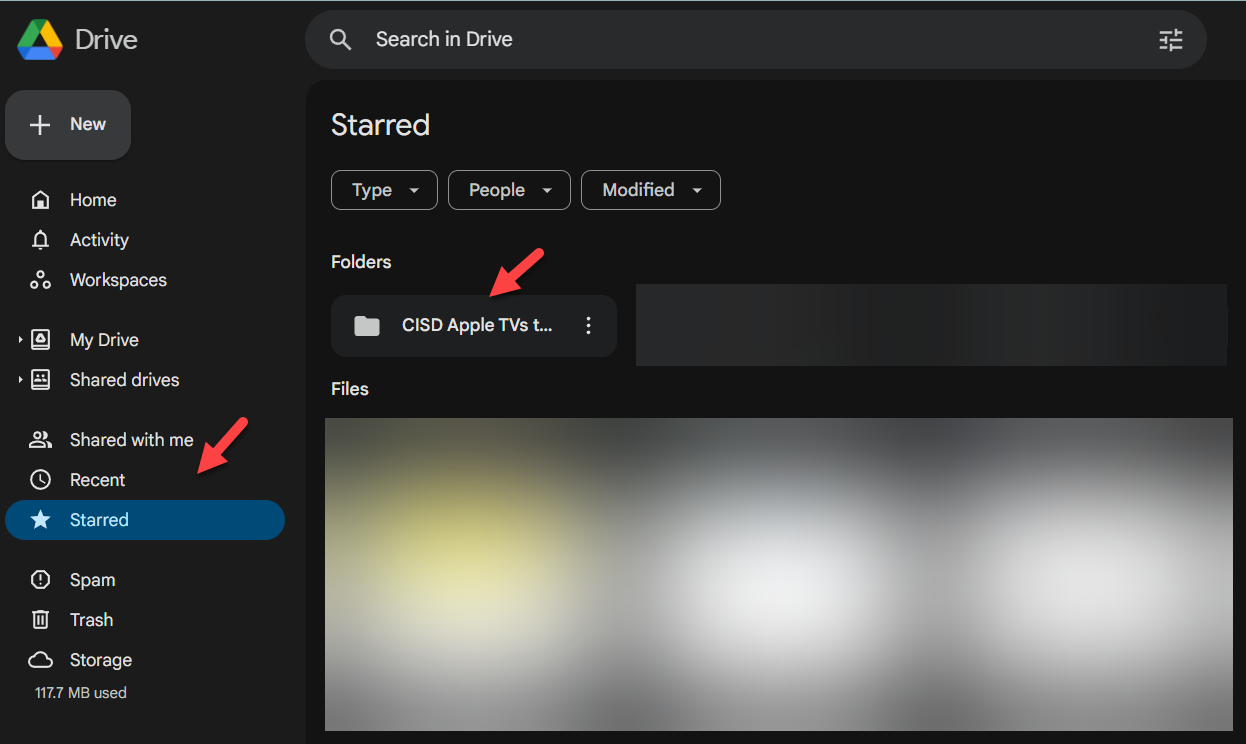Click the Google Drive logo

pyautogui.click(x=40, y=40)
